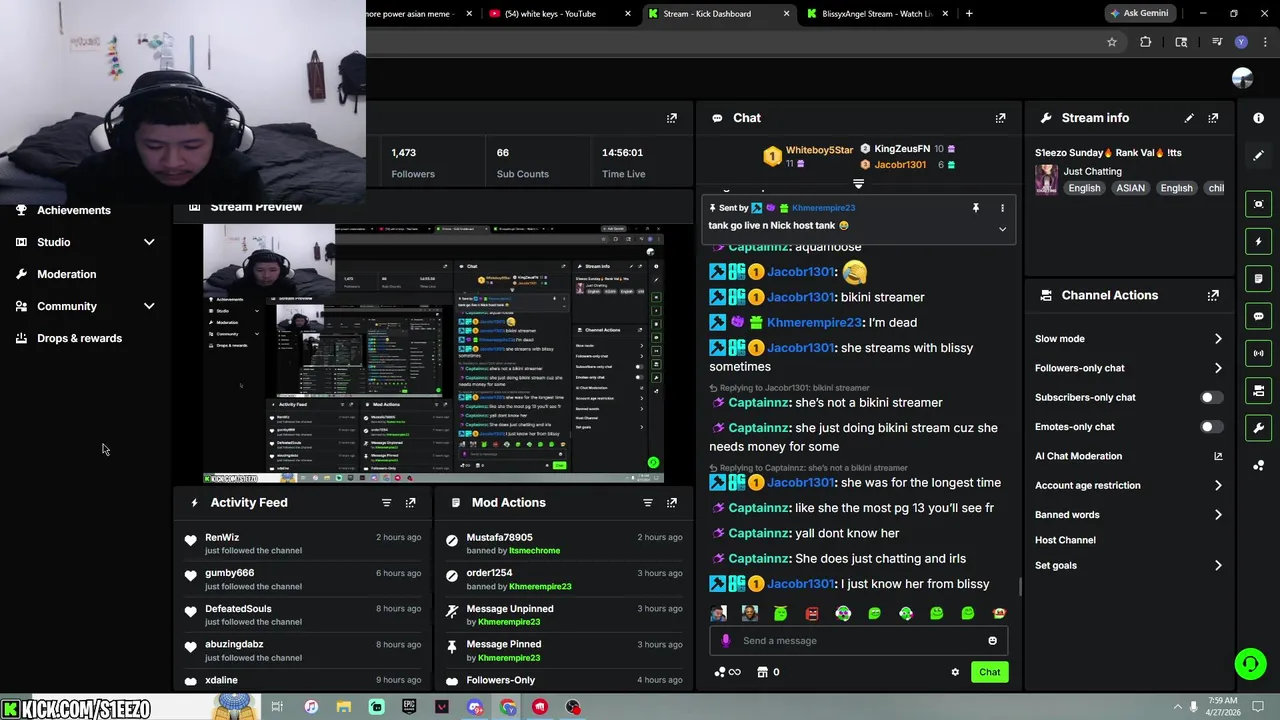Open the chat shop icon with 0

[769, 672]
